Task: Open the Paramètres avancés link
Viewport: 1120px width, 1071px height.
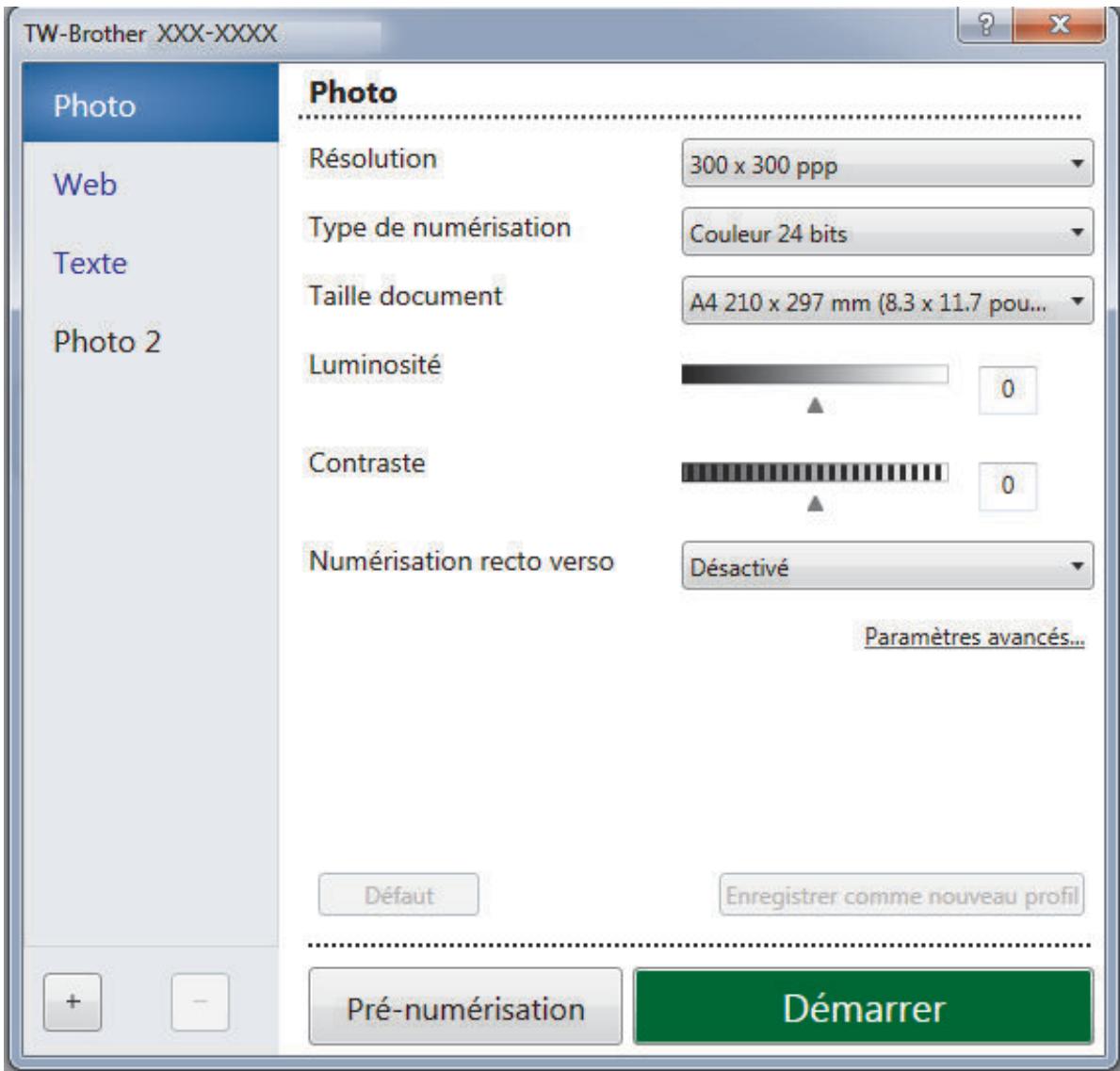Action: tap(974, 636)
